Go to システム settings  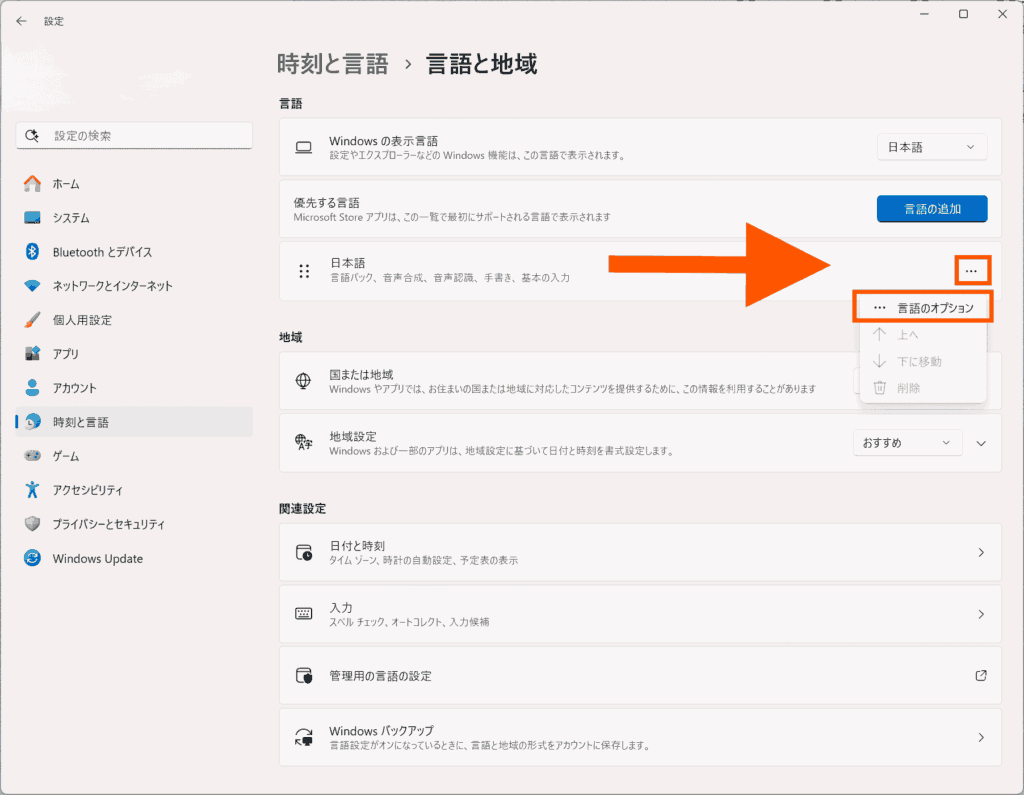(x=134, y=218)
